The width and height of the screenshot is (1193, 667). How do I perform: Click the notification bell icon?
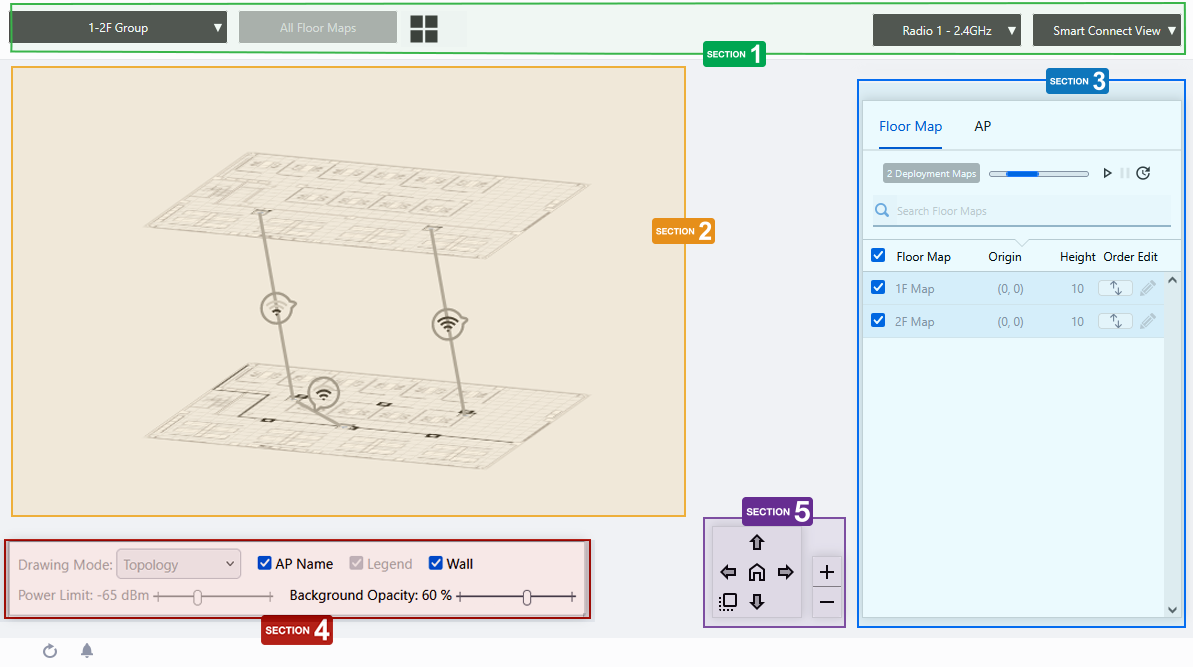click(87, 651)
